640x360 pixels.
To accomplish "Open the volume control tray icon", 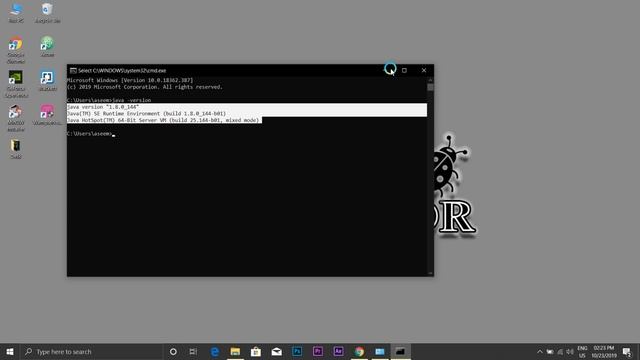I will pyautogui.click(x=570, y=351).
